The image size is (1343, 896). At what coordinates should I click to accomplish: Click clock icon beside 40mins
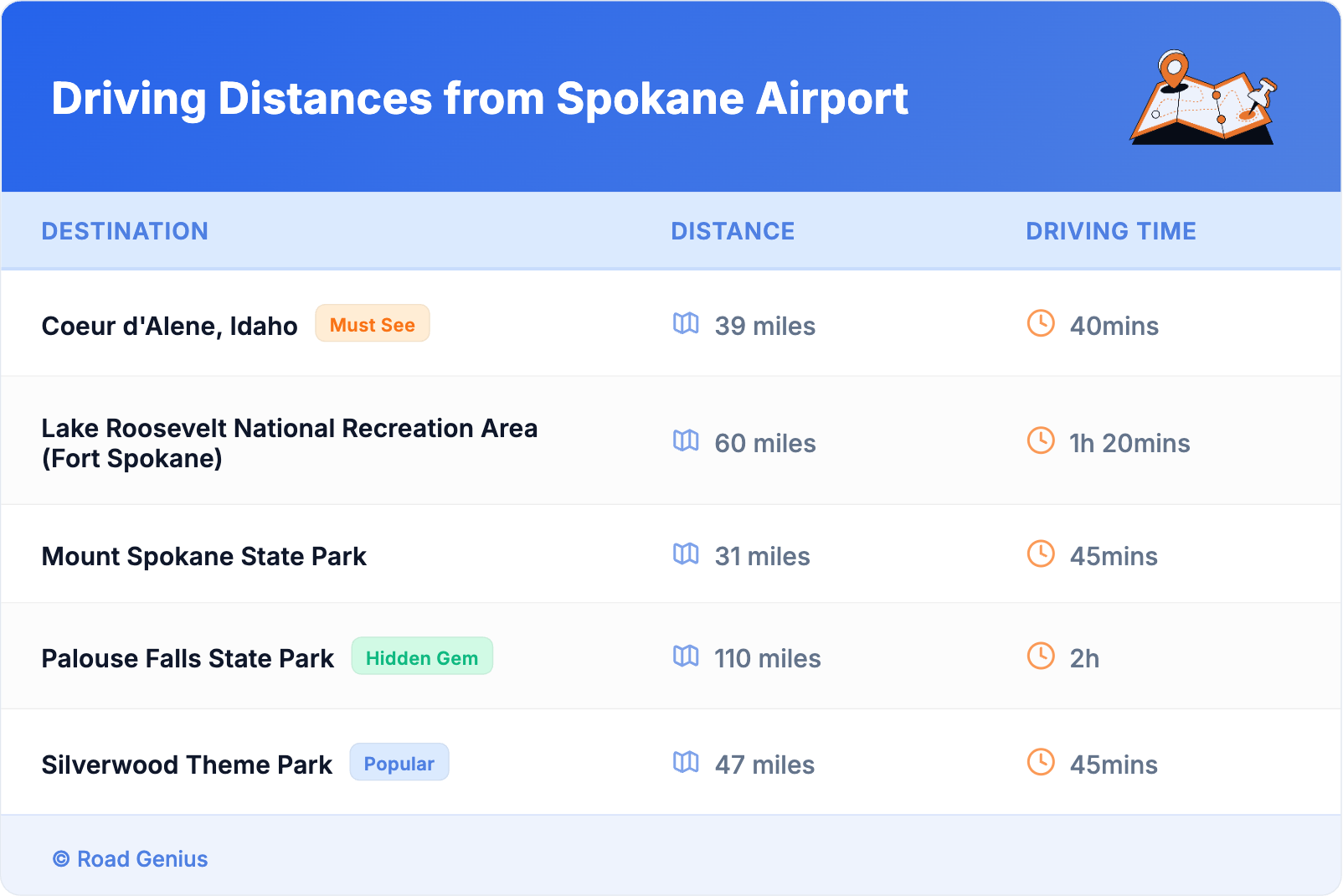point(1041,323)
